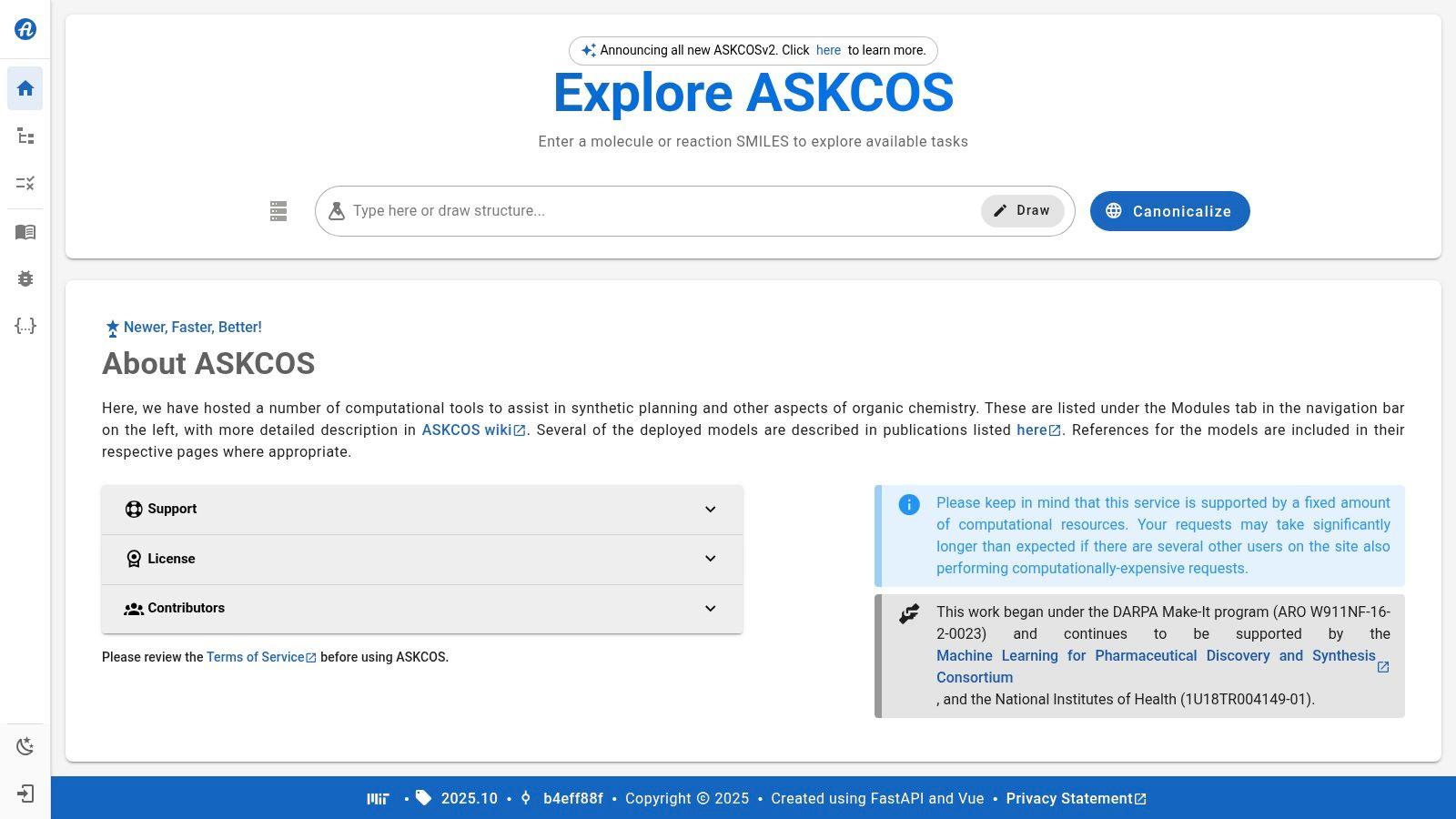Screen dimensions: 1456x819
Task: Click the info icon in blue notice
Action: tap(909, 505)
